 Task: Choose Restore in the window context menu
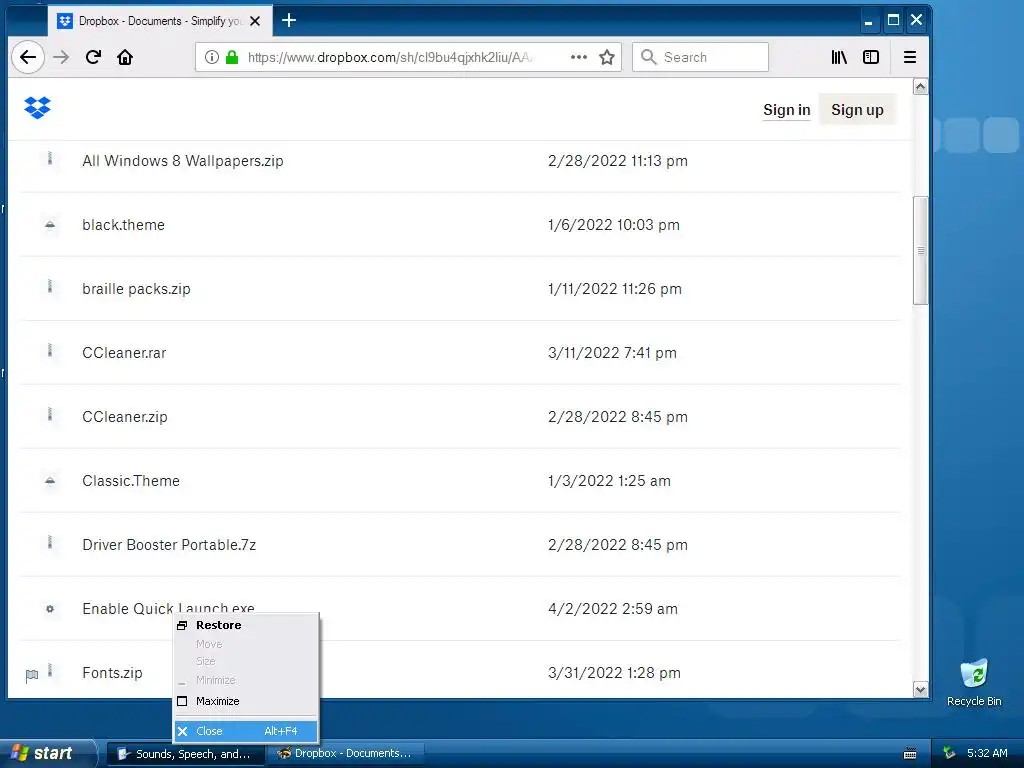[246, 625]
